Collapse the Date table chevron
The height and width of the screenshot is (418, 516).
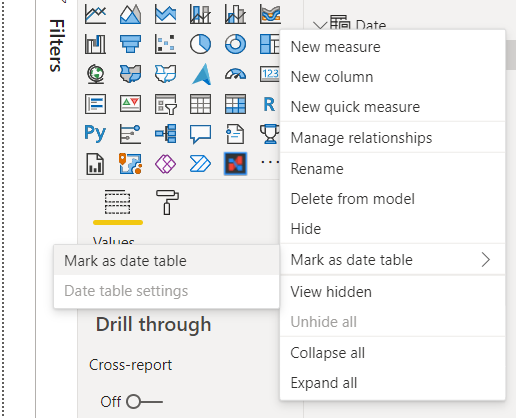(320, 25)
